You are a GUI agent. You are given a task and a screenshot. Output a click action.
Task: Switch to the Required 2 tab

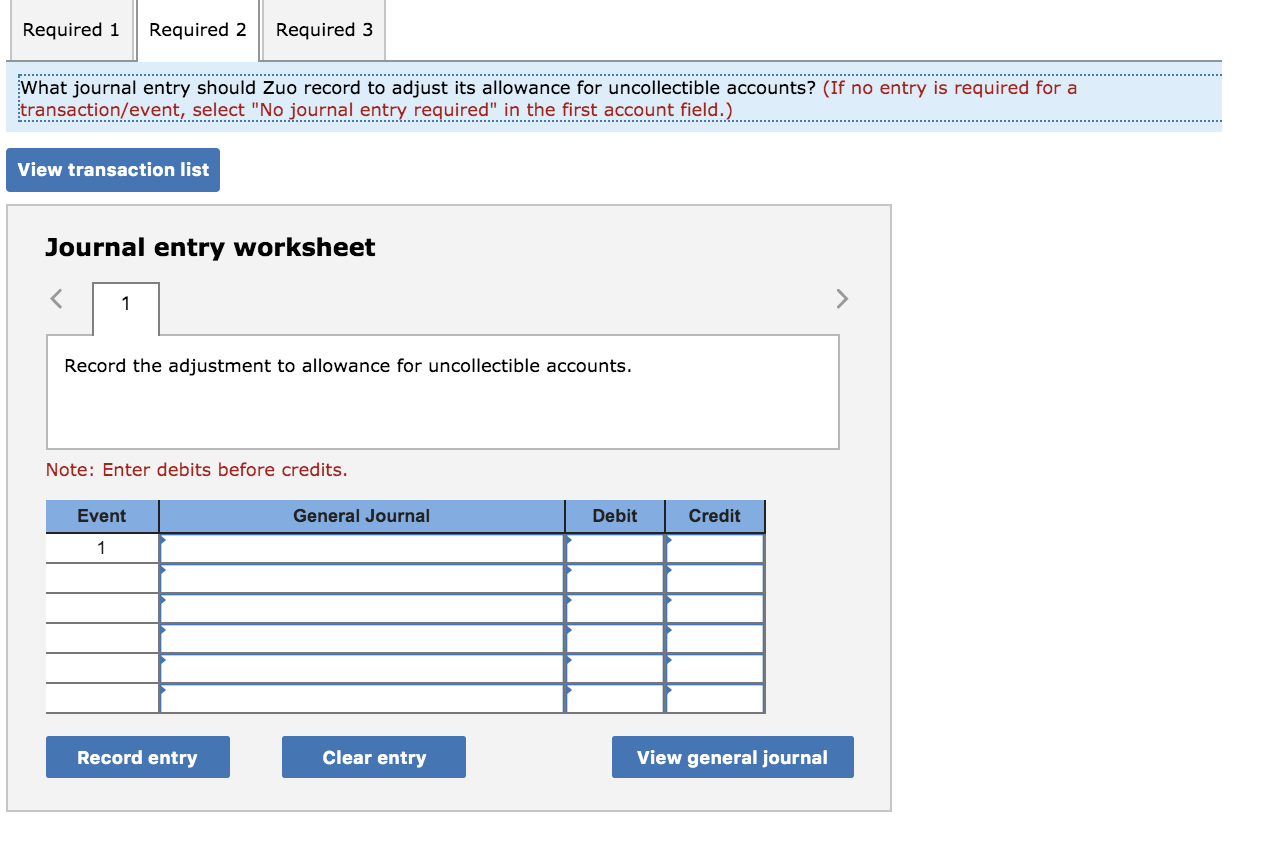pyautogui.click(x=196, y=30)
